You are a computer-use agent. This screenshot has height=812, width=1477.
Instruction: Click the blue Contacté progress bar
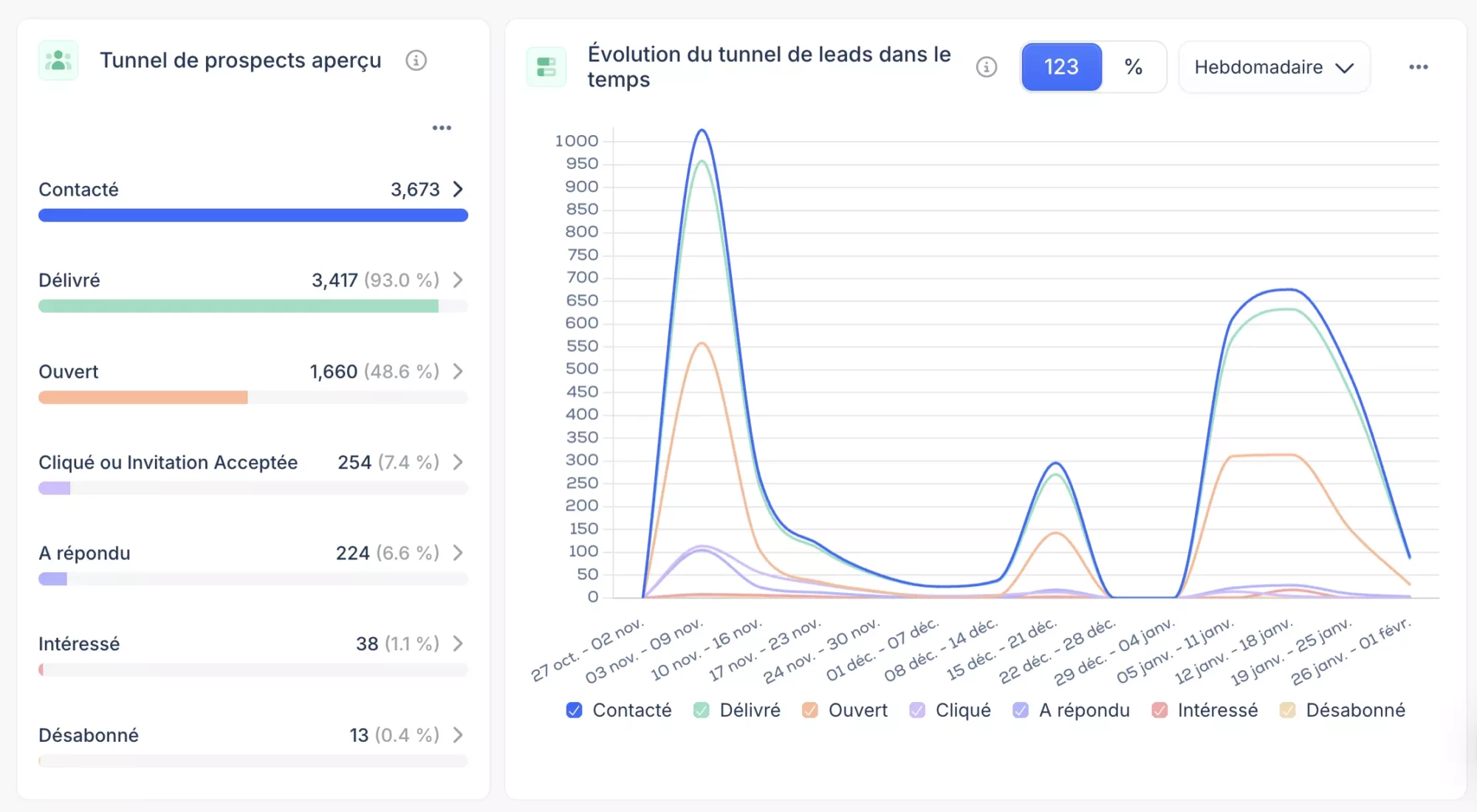pyautogui.click(x=253, y=216)
